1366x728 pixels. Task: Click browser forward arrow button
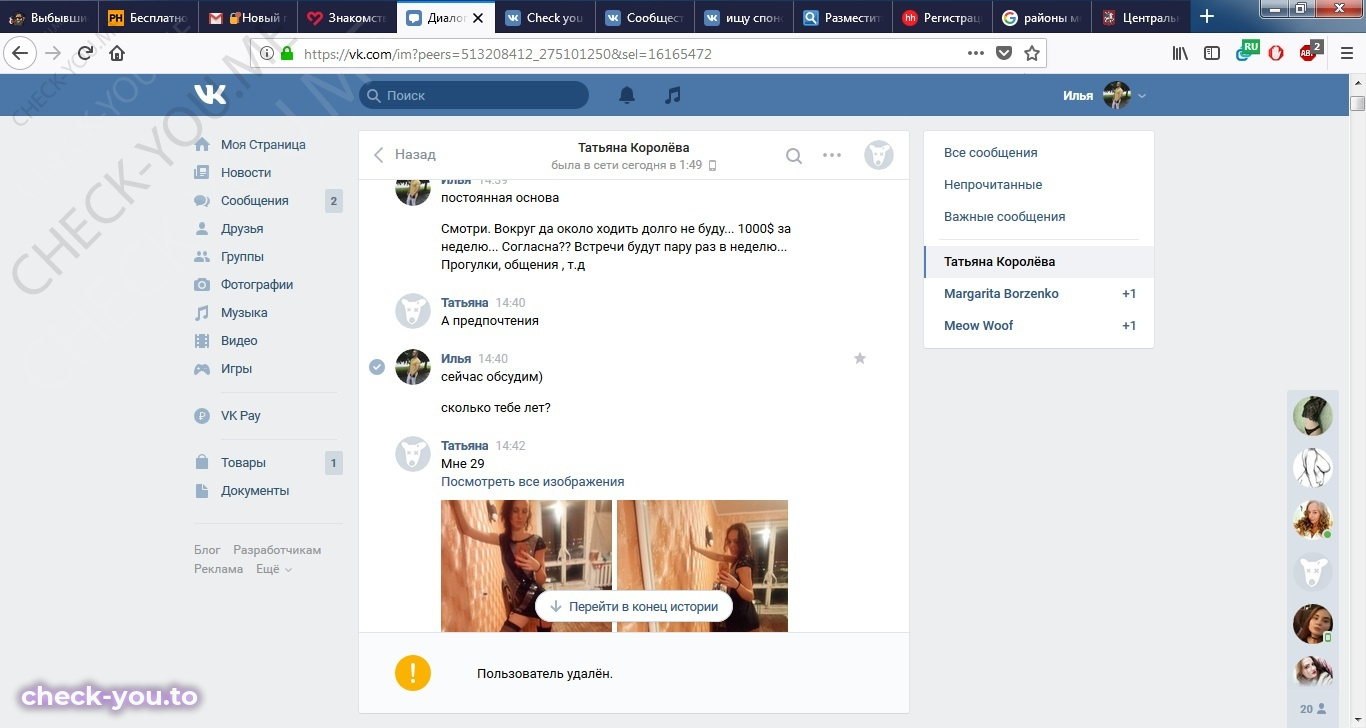[53, 53]
